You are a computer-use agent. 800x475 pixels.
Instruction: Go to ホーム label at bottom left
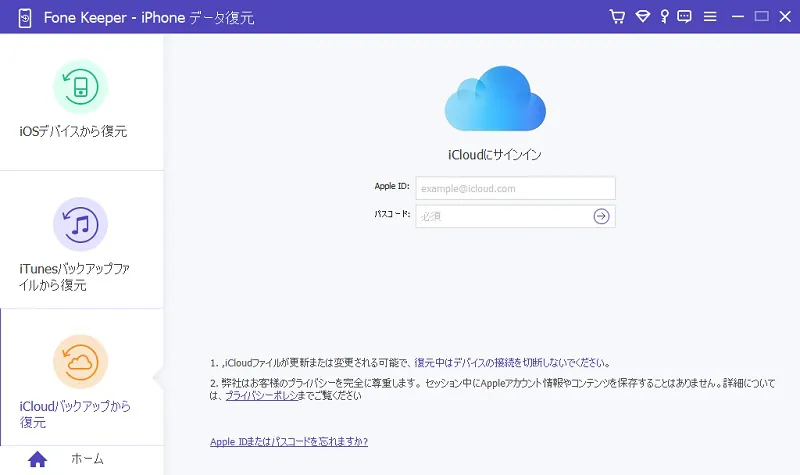pyautogui.click(x=87, y=459)
